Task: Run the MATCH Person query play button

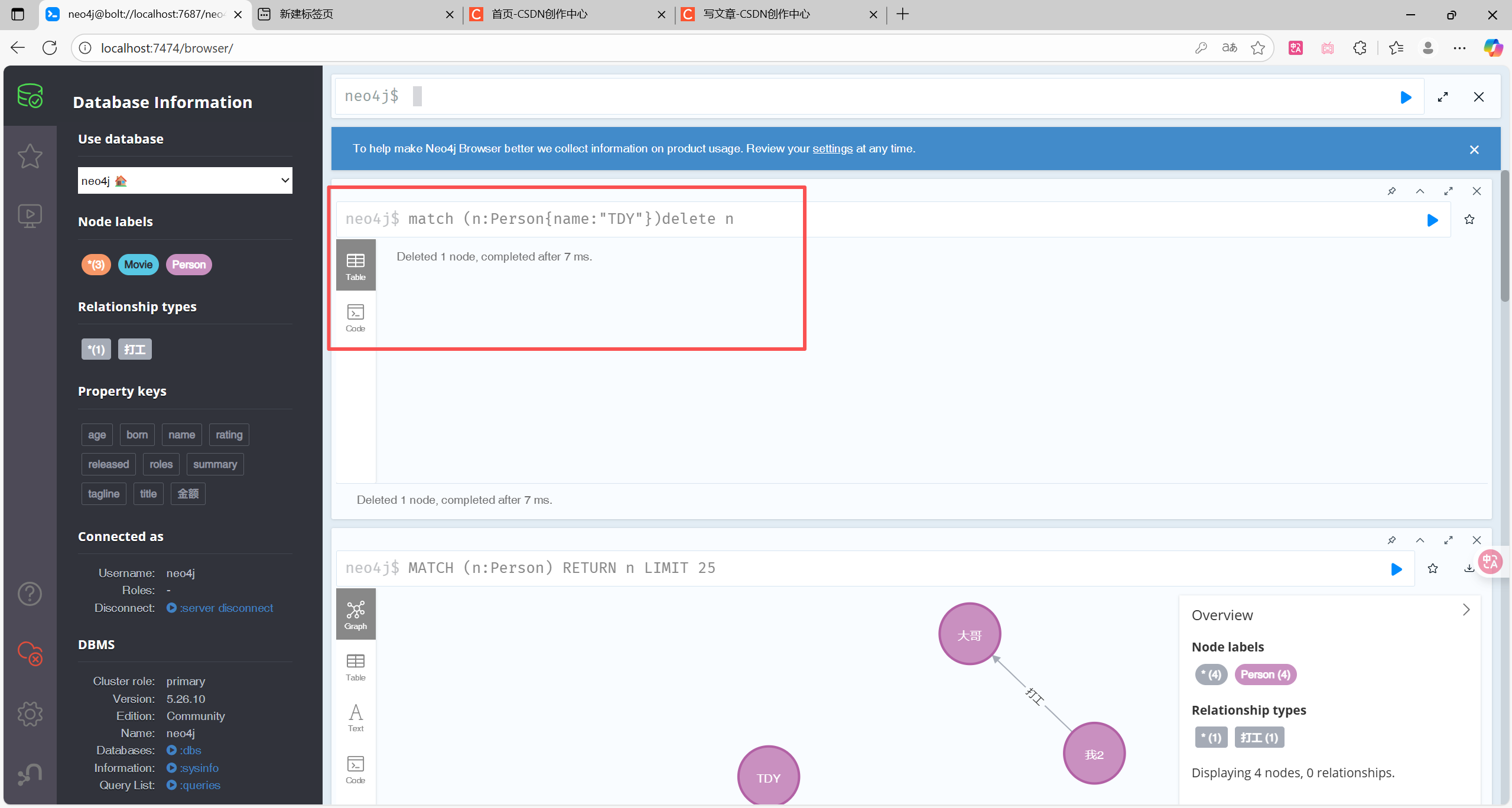Action: click(x=1396, y=569)
